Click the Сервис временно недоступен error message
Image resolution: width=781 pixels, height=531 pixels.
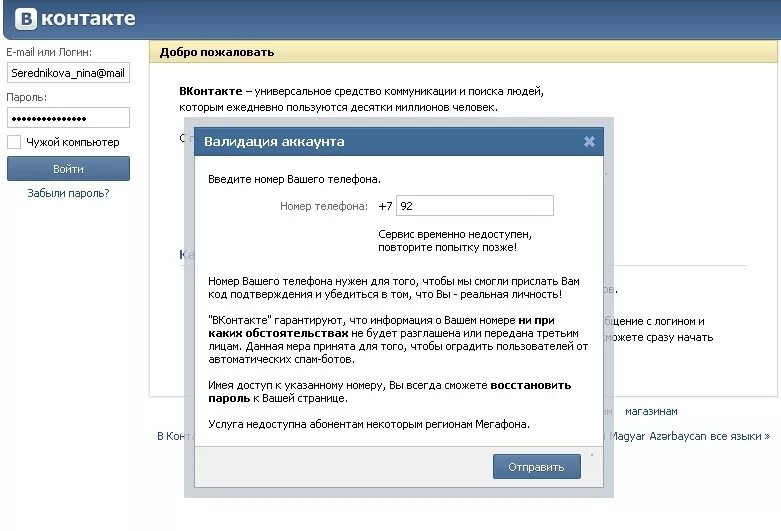tap(455, 241)
